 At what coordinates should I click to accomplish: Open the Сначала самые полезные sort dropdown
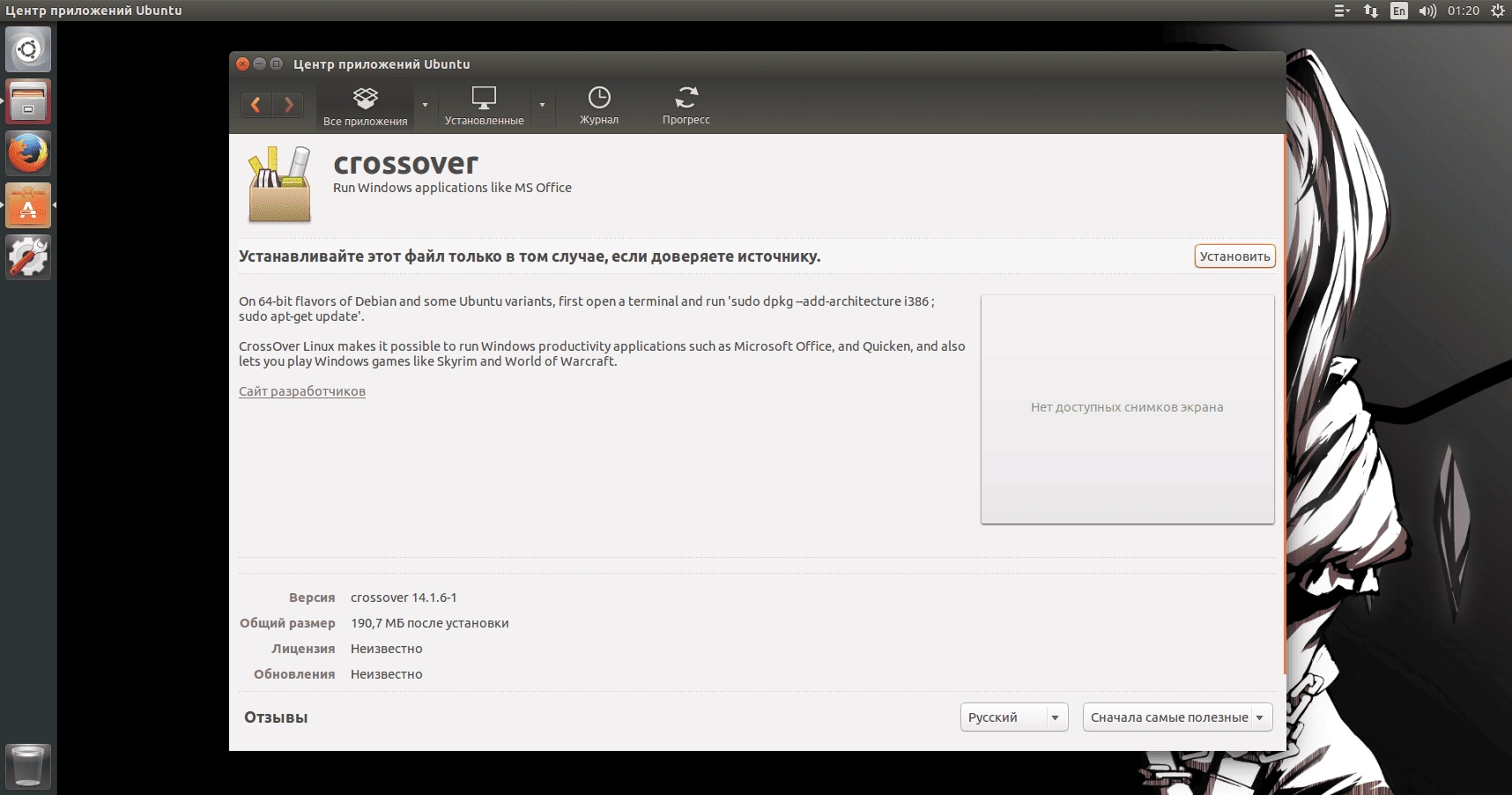[x=1178, y=717]
